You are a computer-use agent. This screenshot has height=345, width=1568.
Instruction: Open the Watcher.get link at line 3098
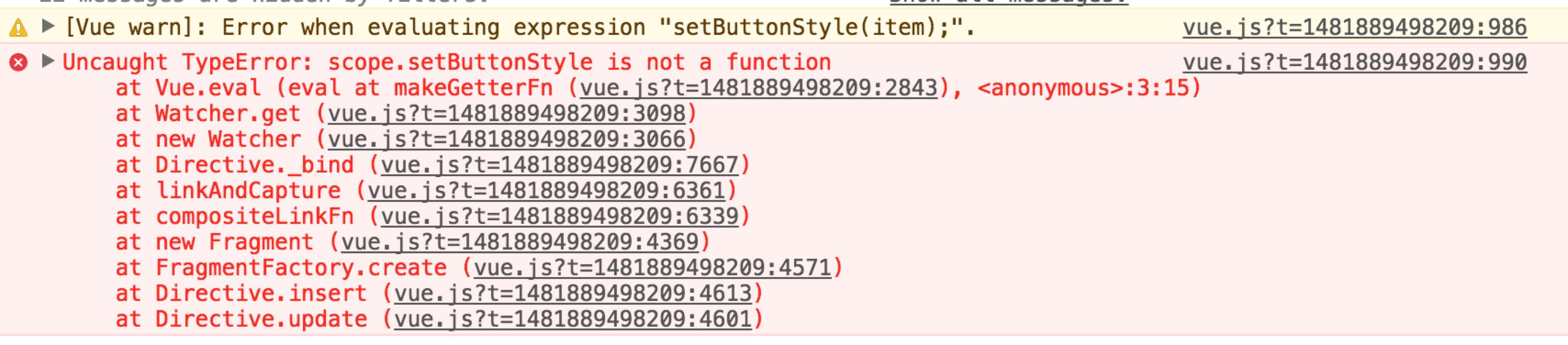pos(506,114)
